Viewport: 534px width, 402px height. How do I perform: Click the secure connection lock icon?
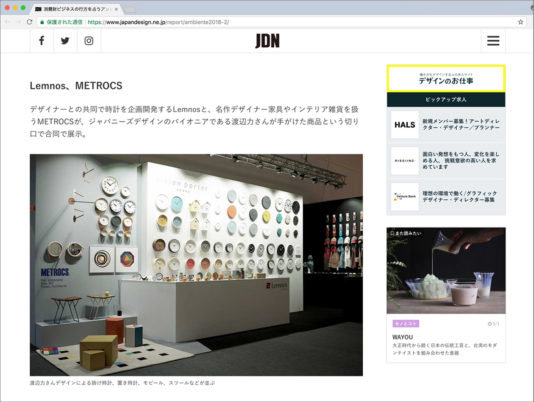coord(42,22)
